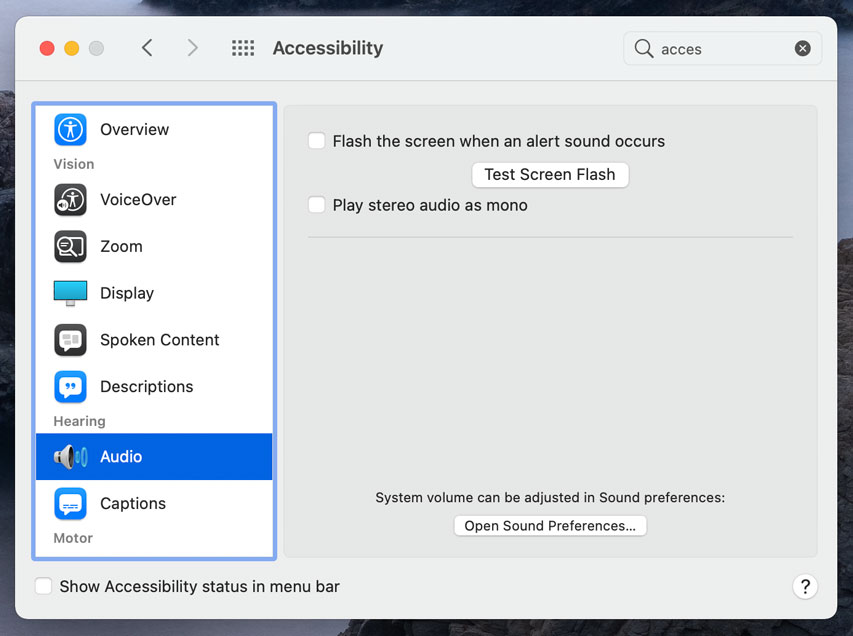
Task: Select the VoiceOver icon in the sidebar
Action: point(68,200)
